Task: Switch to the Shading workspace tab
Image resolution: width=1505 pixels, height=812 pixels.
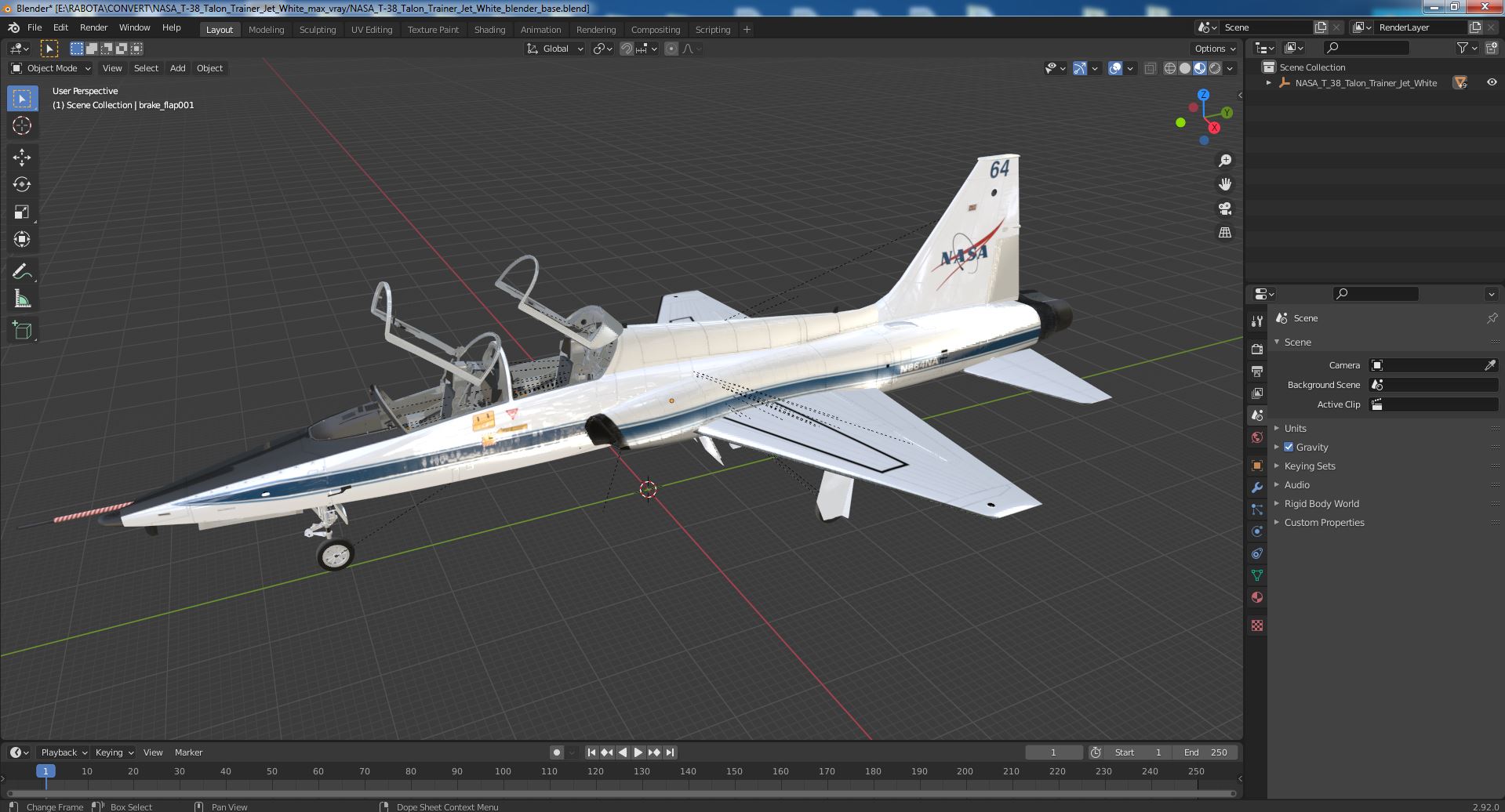Action: tap(489, 30)
